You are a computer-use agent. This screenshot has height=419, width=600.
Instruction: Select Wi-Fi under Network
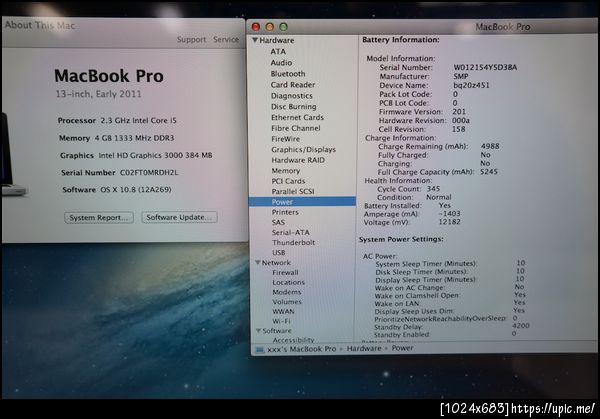click(x=281, y=321)
